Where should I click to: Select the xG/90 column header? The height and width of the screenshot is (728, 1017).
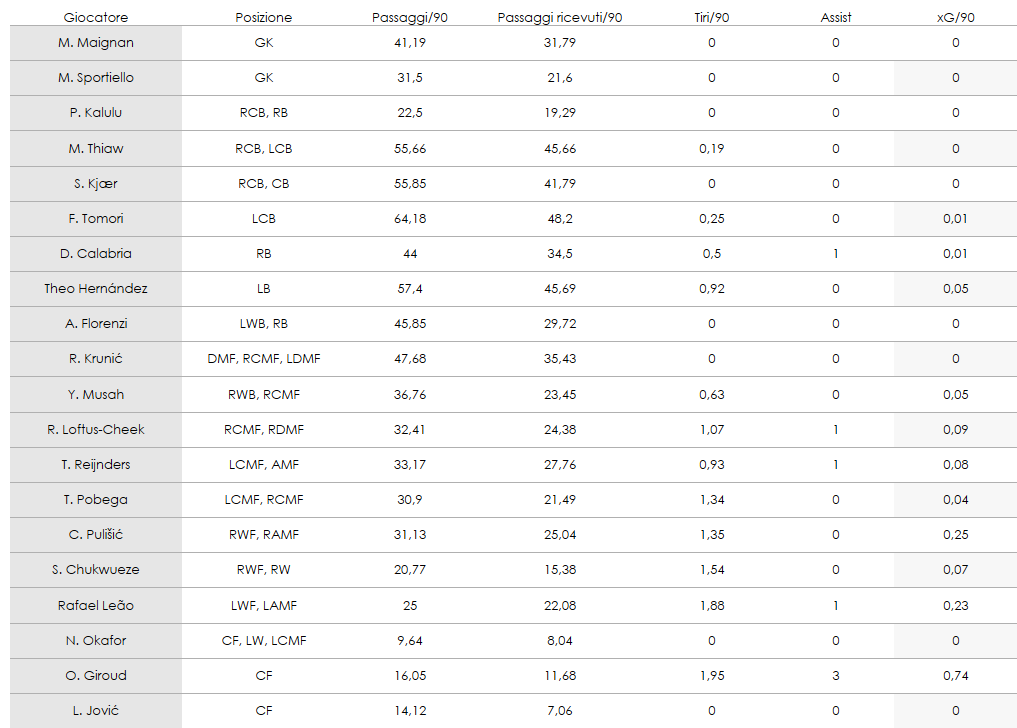pos(955,17)
